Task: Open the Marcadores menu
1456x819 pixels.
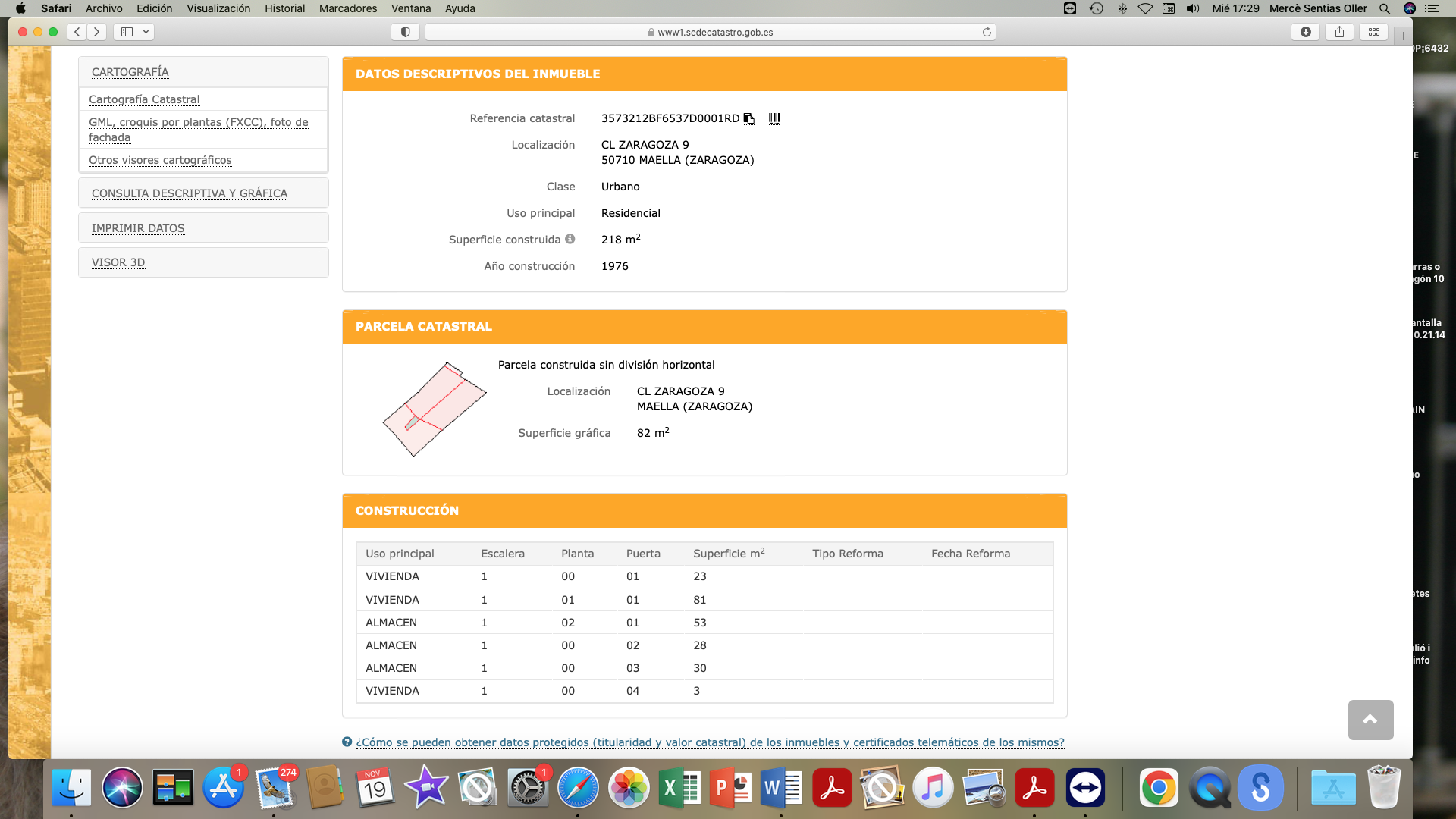Action: 347,8
